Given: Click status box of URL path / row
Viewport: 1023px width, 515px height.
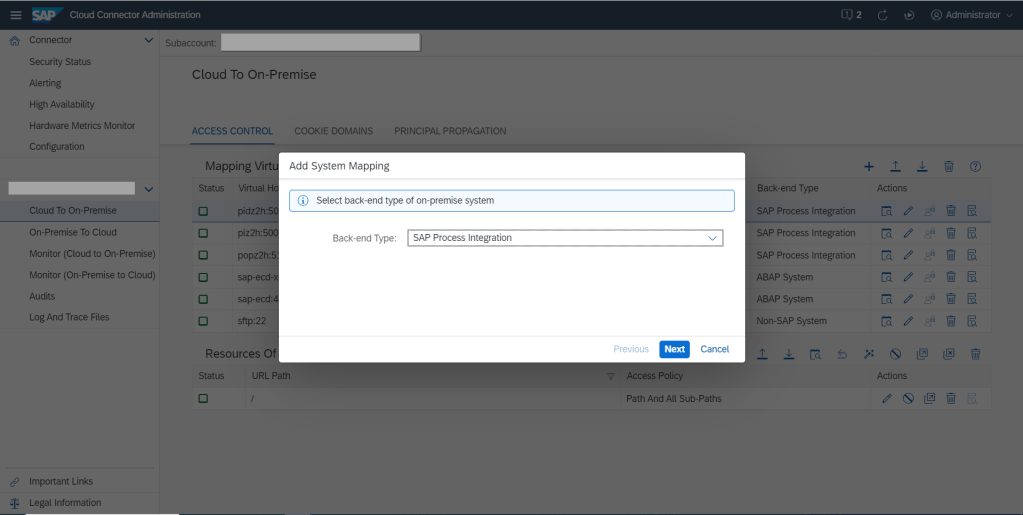Looking at the screenshot, I should 203,398.
